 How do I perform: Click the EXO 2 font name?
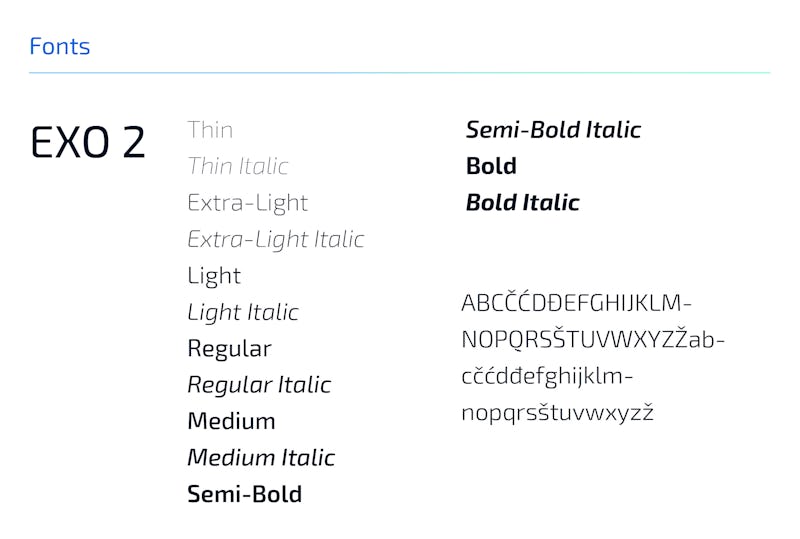coord(88,143)
